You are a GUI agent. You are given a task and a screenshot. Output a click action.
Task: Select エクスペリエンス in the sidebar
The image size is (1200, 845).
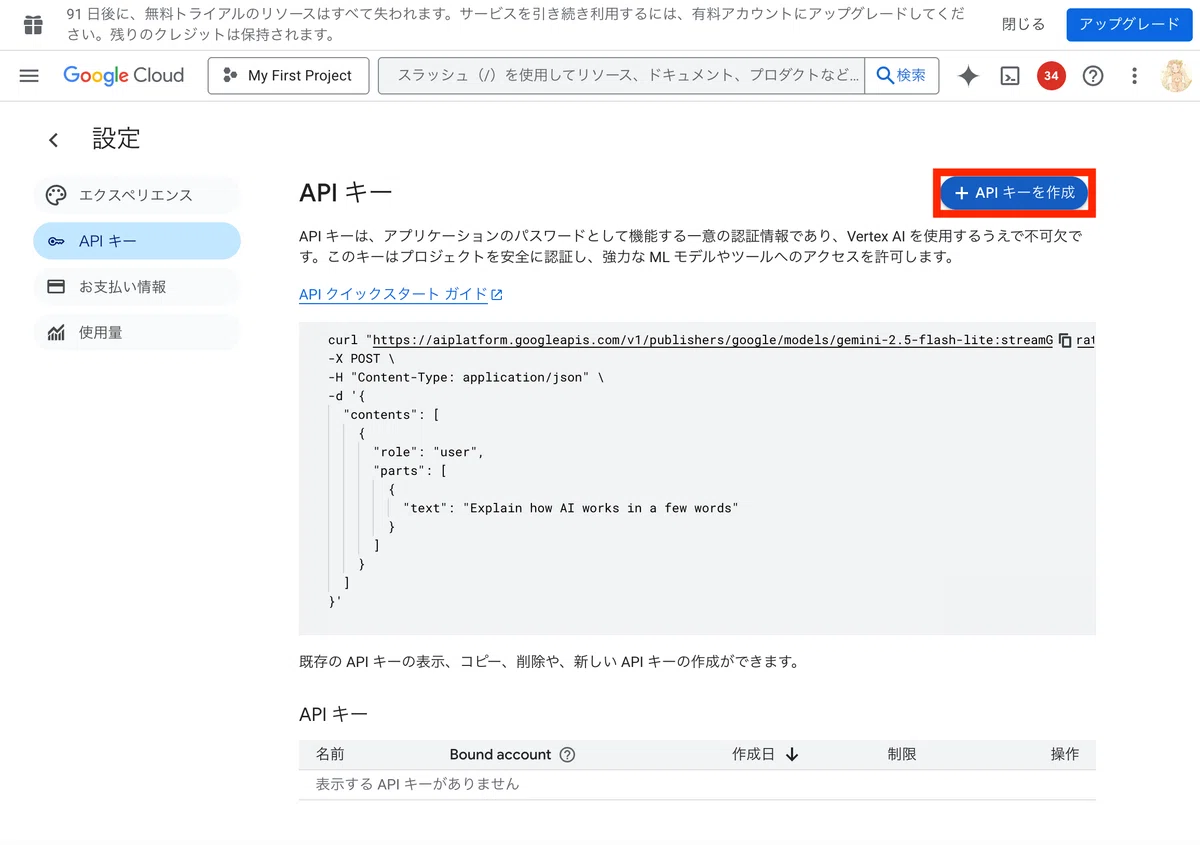click(x=137, y=195)
